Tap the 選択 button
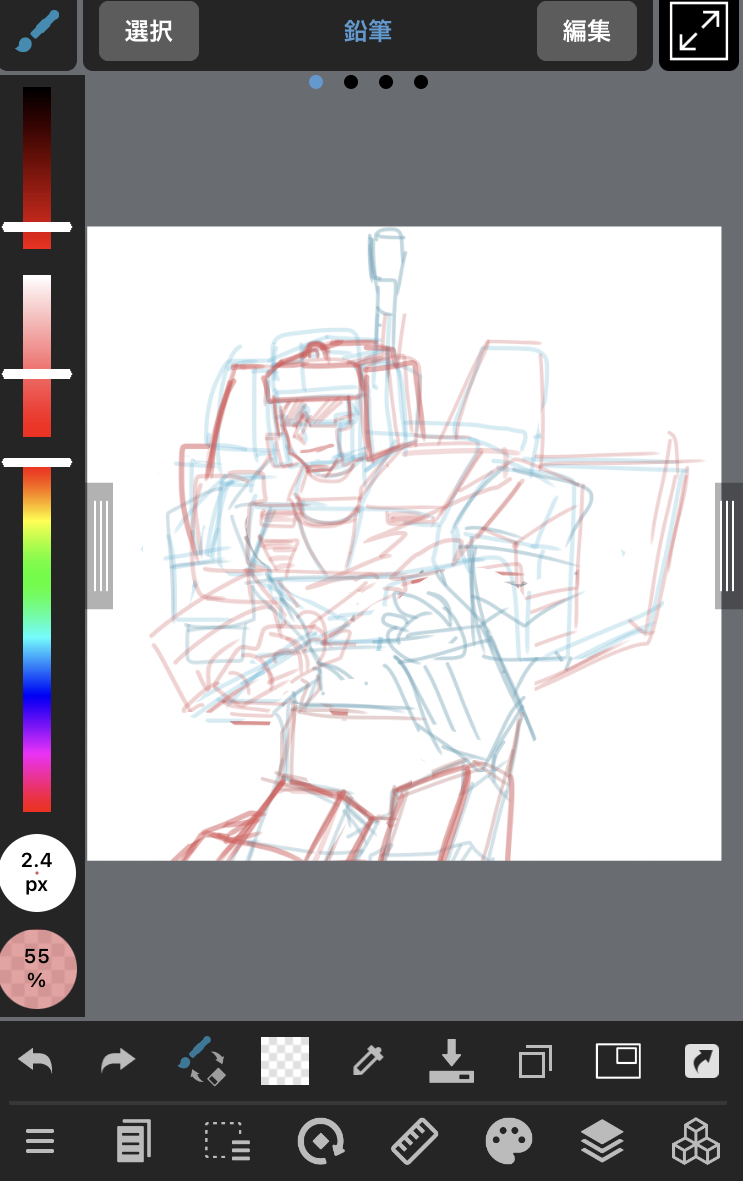The height and width of the screenshot is (1181, 743). [x=148, y=31]
